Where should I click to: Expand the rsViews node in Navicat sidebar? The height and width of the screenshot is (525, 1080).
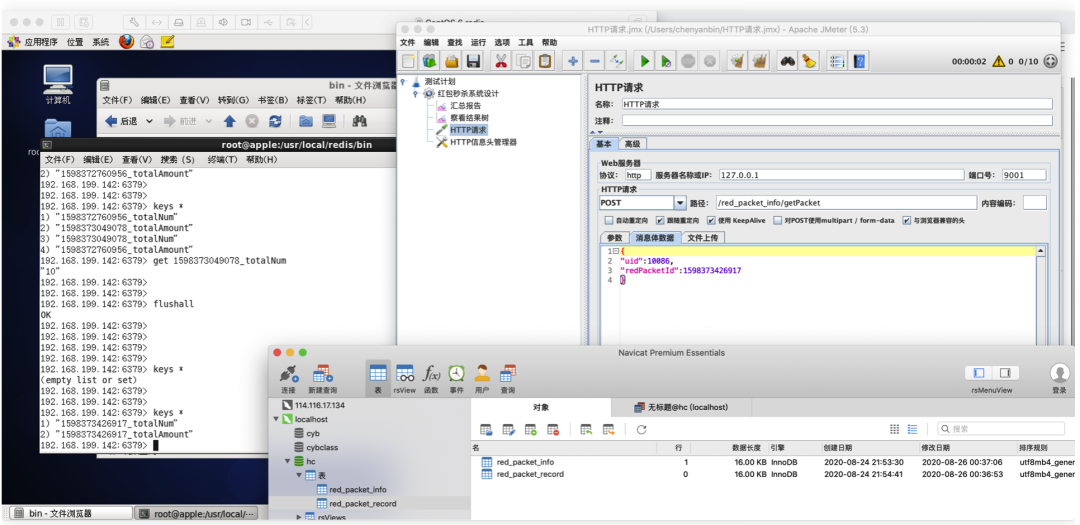(300, 517)
